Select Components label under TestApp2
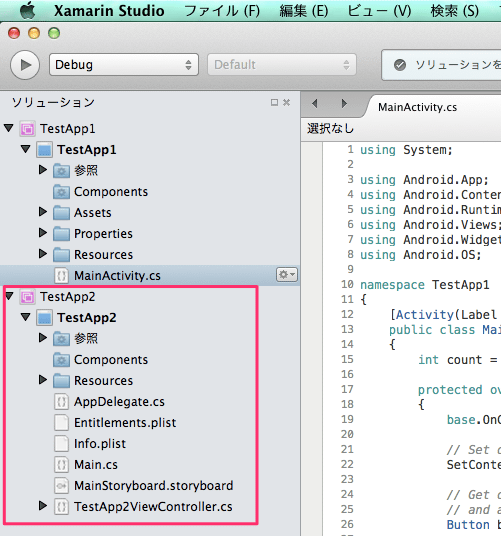 (x=111, y=360)
